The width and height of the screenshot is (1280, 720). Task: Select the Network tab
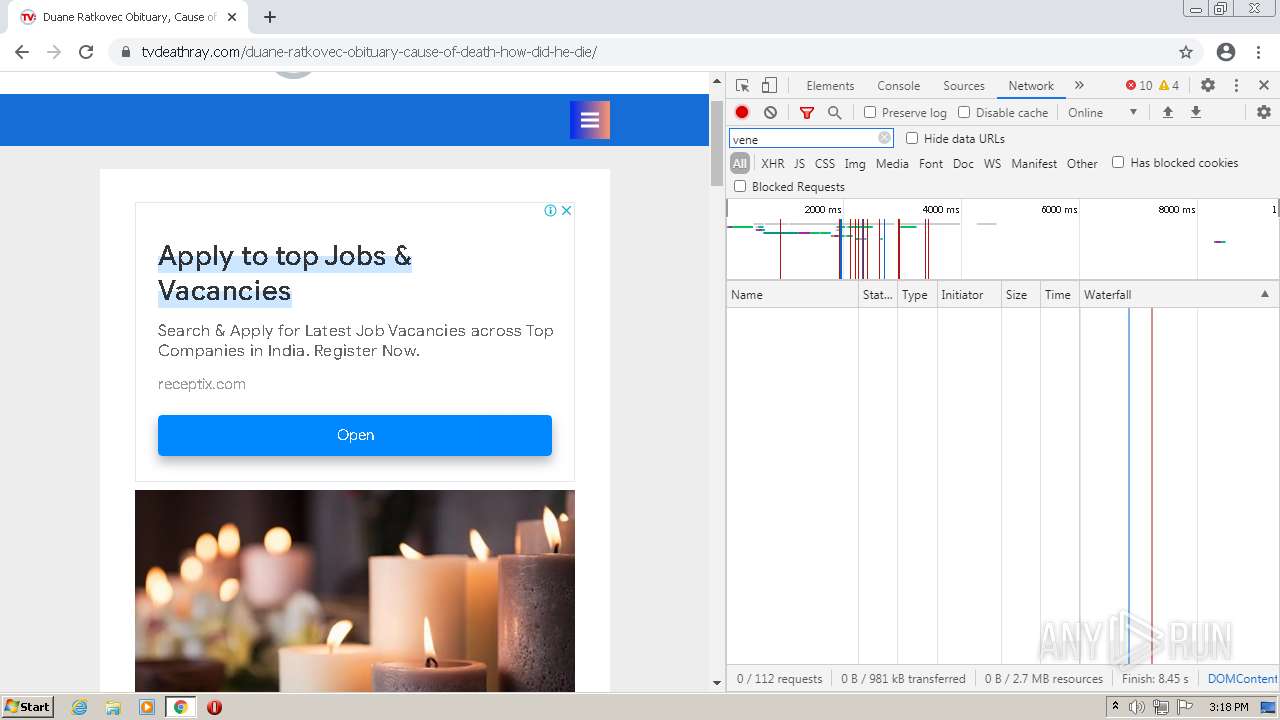pos(1031,86)
